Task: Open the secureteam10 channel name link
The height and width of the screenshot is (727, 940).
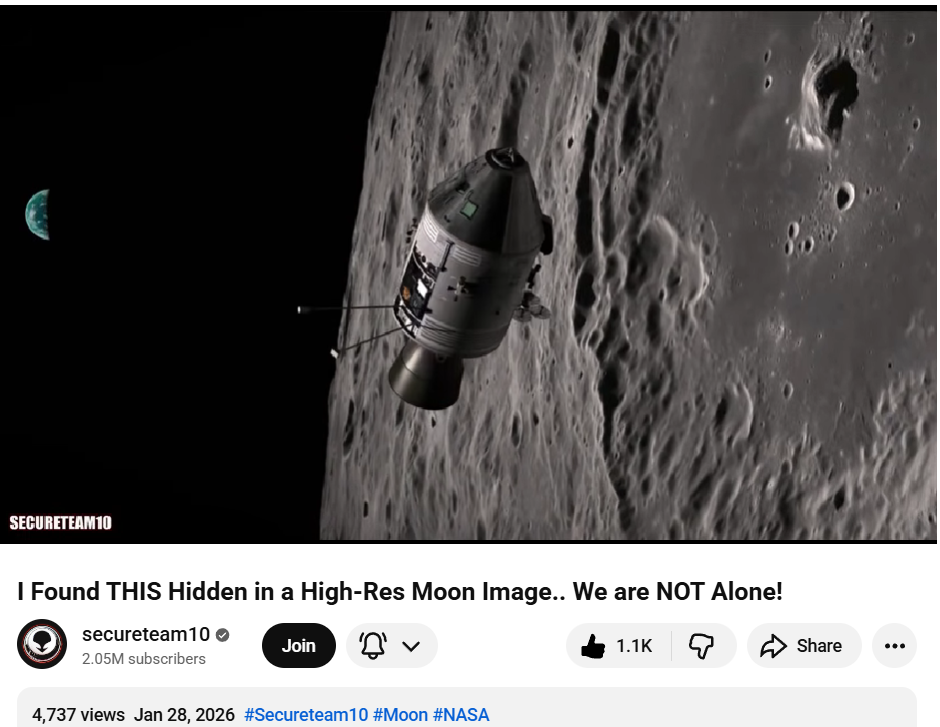Action: (146, 634)
